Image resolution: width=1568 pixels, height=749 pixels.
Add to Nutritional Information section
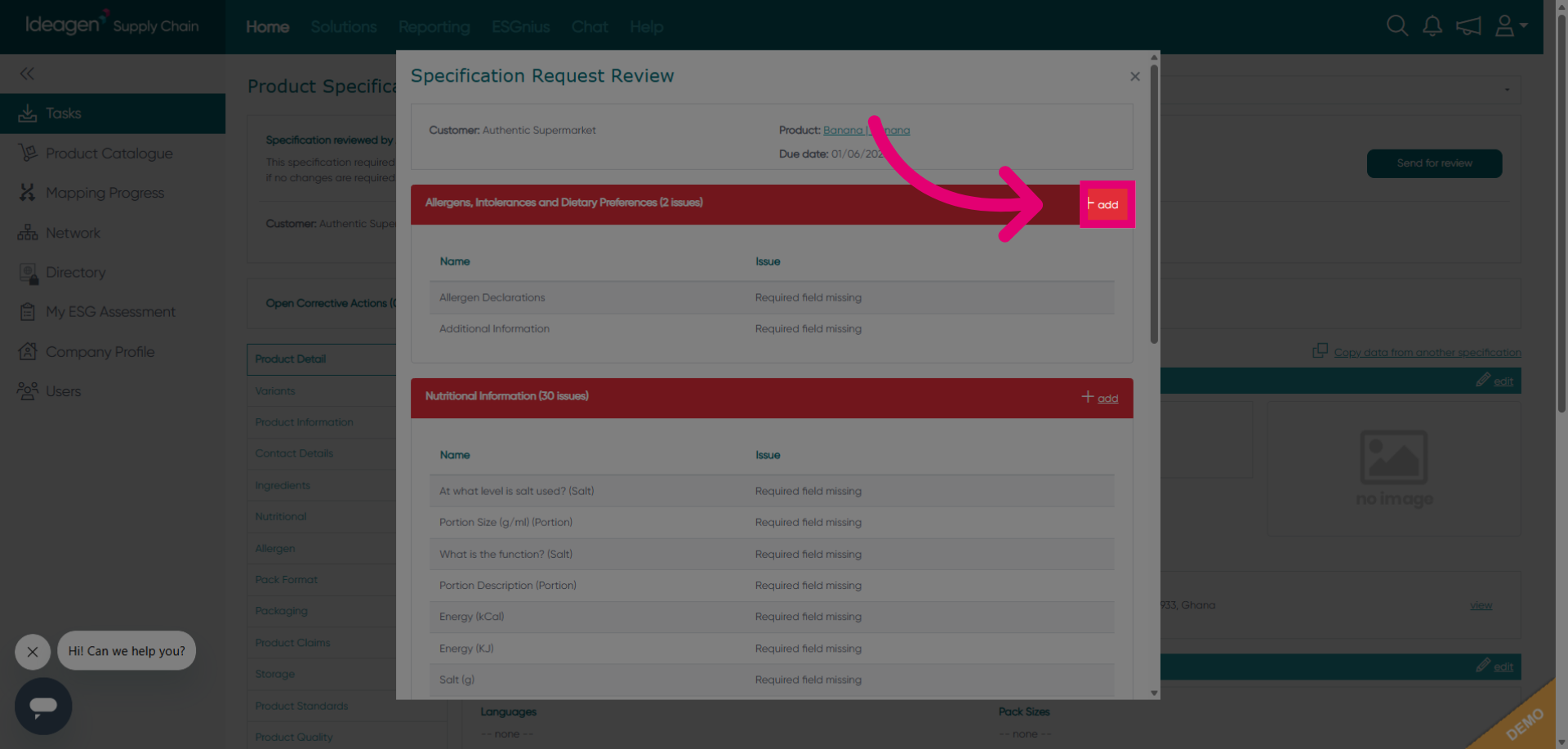tap(1107, 399)
